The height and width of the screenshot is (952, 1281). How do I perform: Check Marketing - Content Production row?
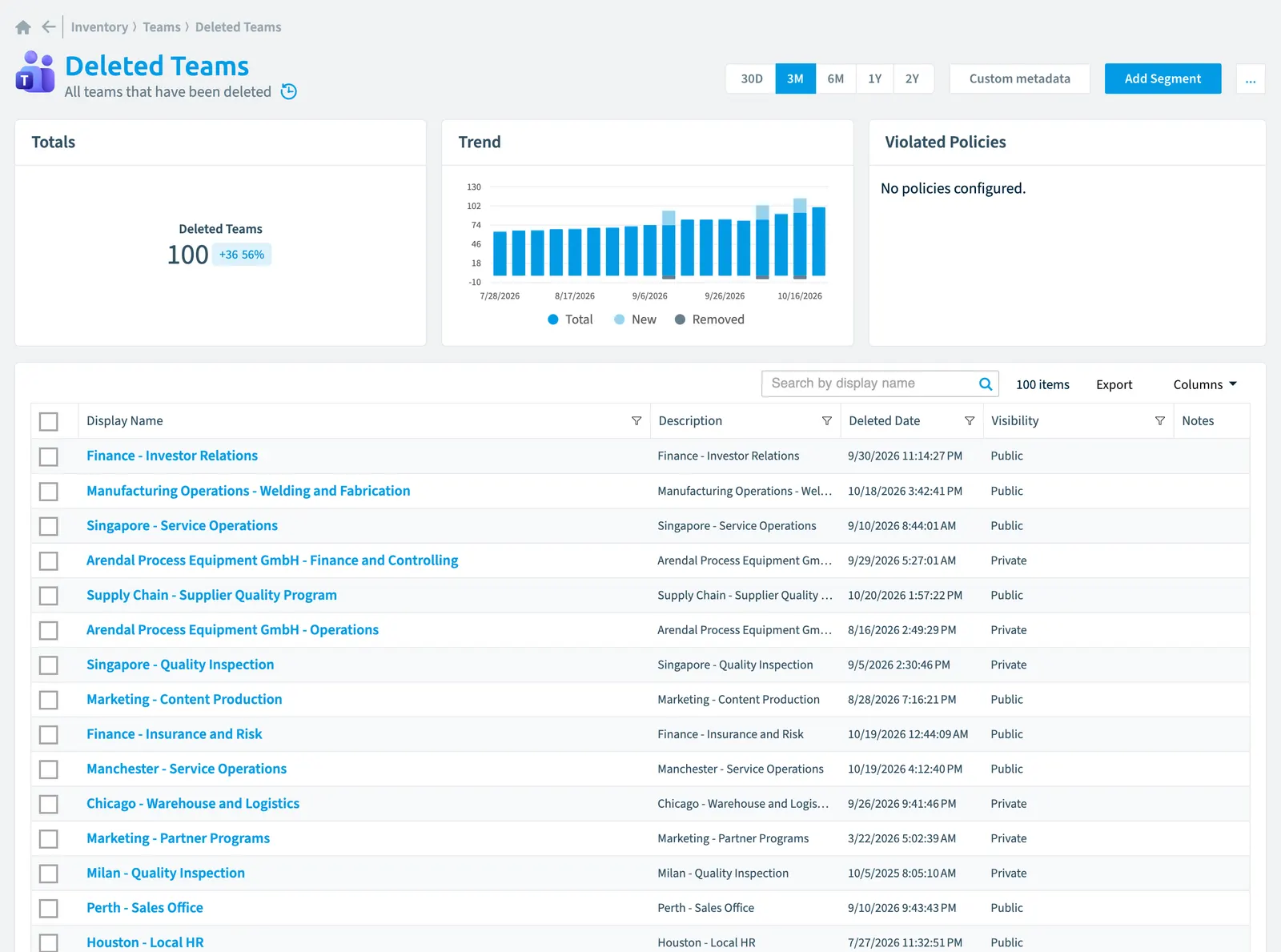pos(49,700)
